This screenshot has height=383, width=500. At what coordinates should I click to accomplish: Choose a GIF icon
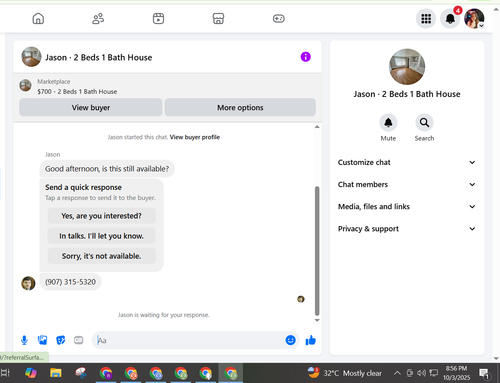pos(79,340)
